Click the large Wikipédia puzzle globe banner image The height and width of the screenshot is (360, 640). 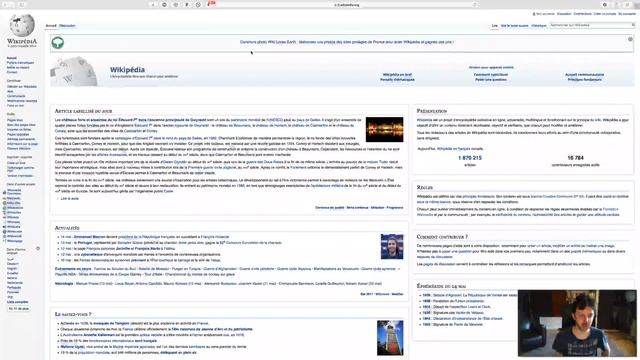(x=74, y=71)
